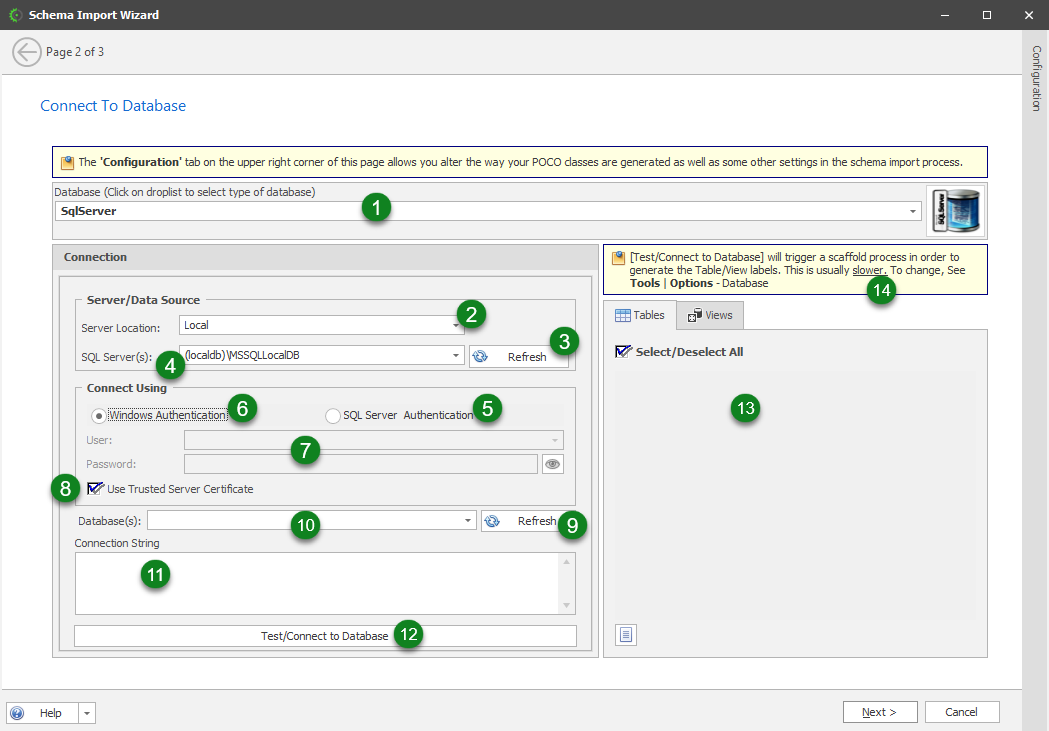Click the Cancel button
1049x731 pixels.
(961, 711)
